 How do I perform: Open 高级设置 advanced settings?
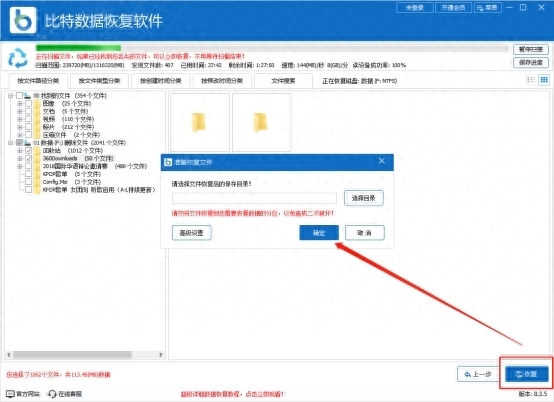[191, 233]
